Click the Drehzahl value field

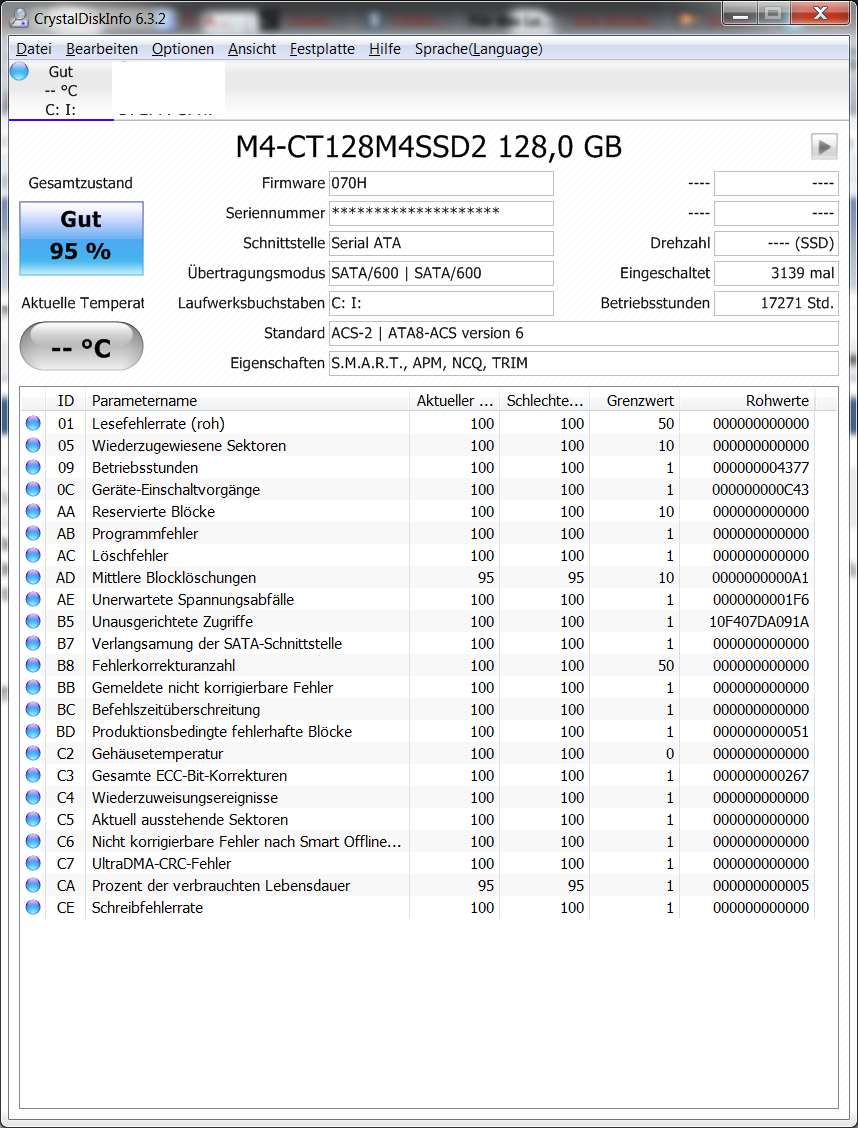(776, 243)
